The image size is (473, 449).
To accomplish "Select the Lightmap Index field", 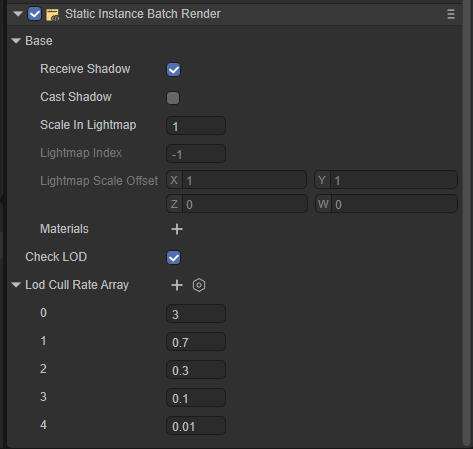I will pyautogui.click(x=196, y=154).
